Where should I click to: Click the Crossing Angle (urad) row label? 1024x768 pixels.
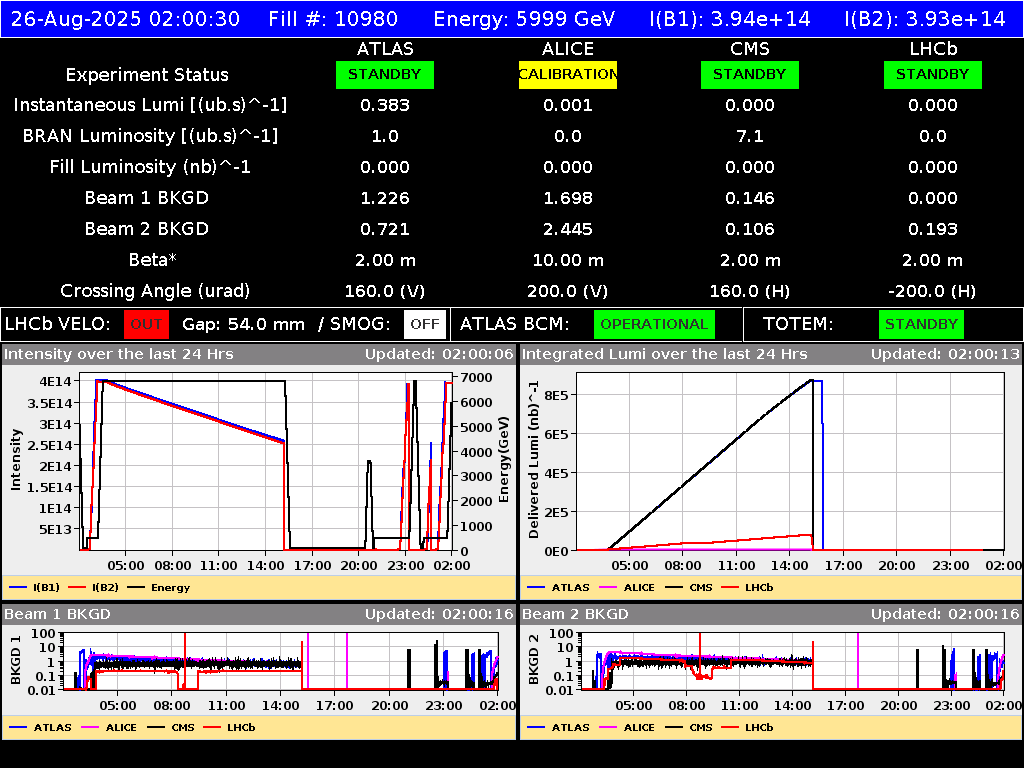pos(155,291)
